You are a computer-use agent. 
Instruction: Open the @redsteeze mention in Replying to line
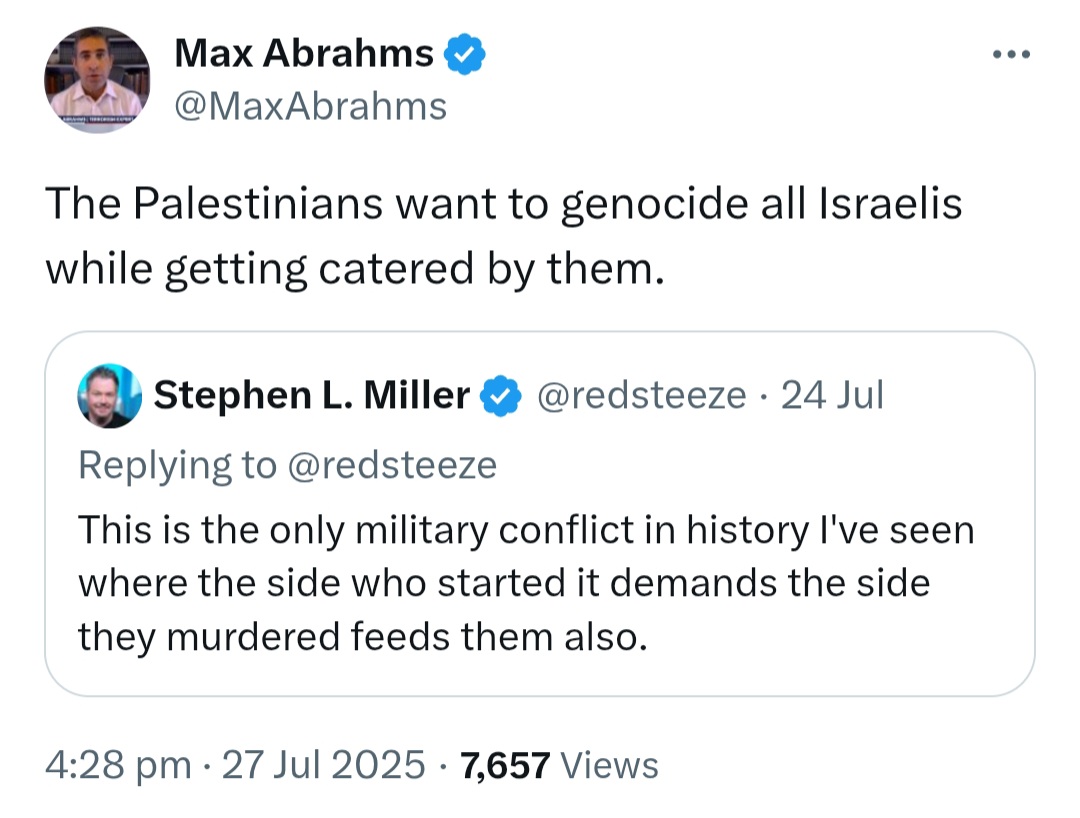coord(391,465)
